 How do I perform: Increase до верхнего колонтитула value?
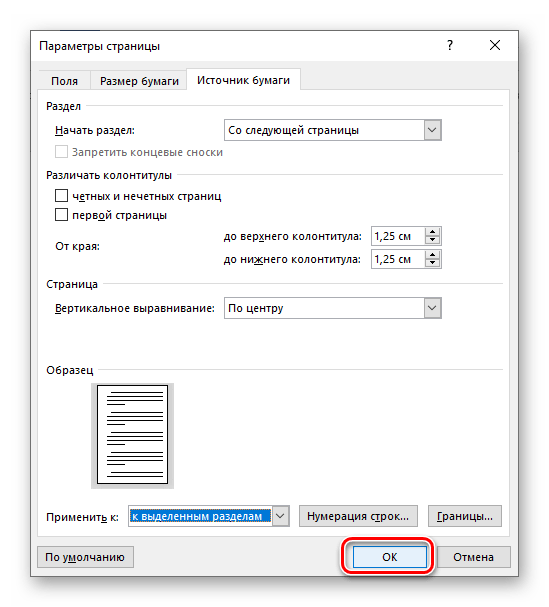tap(432, 231)
